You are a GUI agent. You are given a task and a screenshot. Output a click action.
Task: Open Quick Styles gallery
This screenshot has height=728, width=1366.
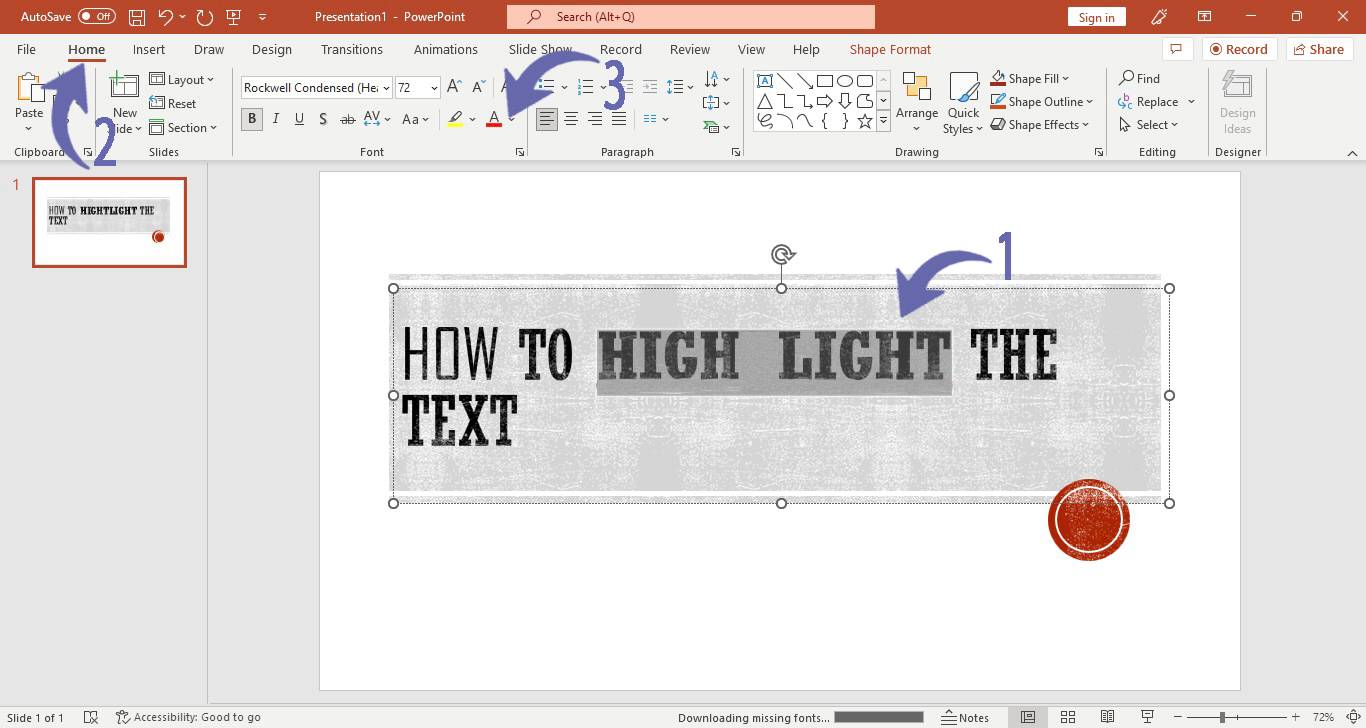(963, 103)
